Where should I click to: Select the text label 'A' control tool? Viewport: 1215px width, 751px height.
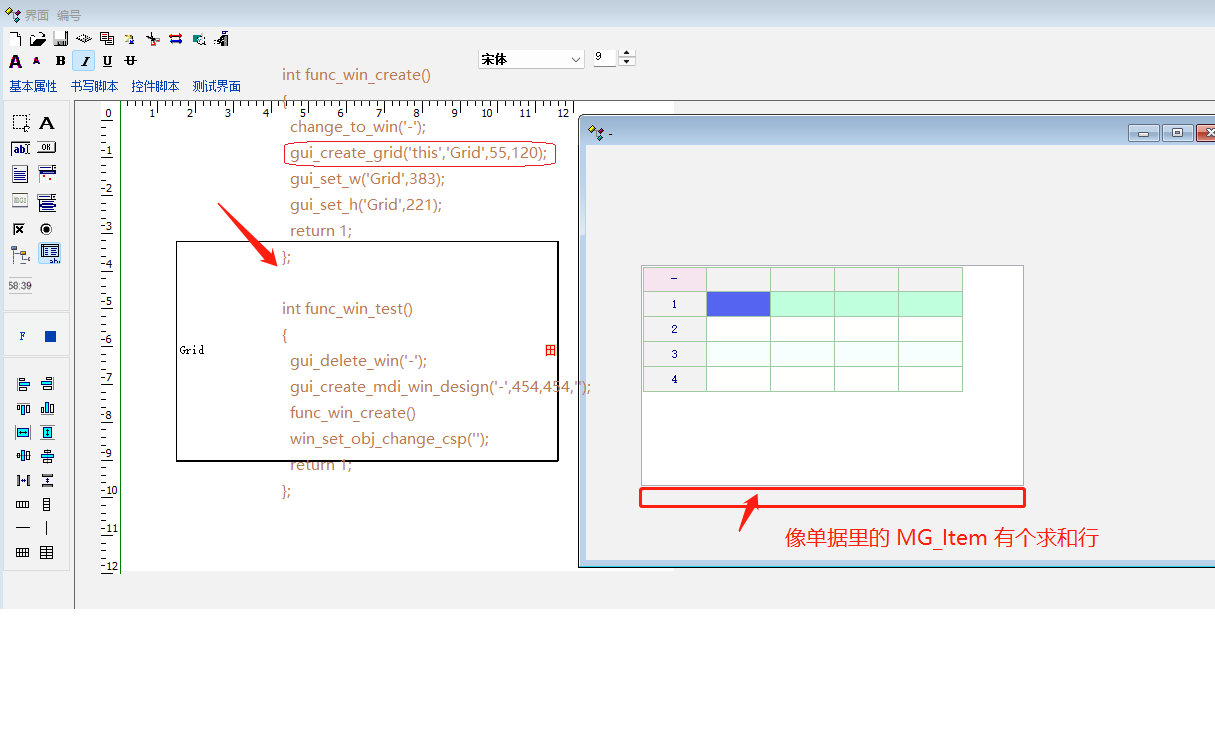(46, 123)
